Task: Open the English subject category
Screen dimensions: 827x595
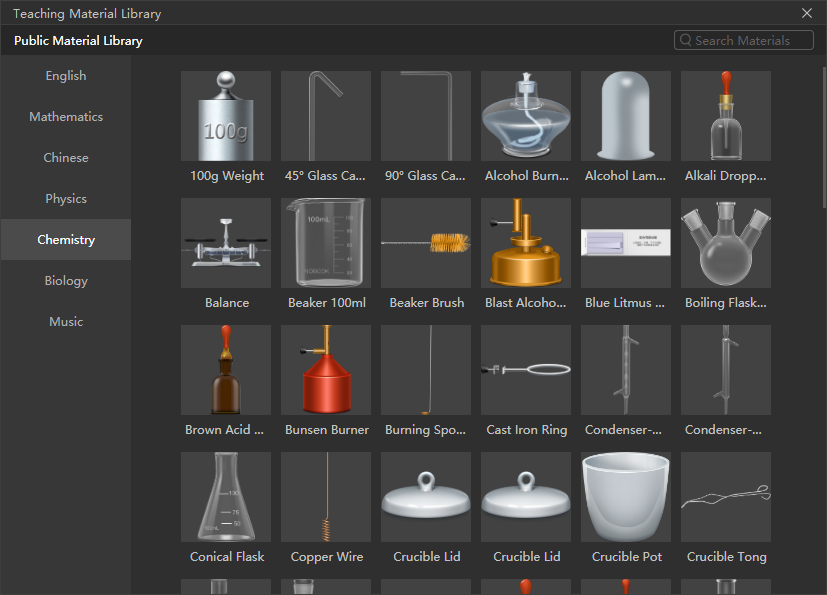Action: [66, 76]
